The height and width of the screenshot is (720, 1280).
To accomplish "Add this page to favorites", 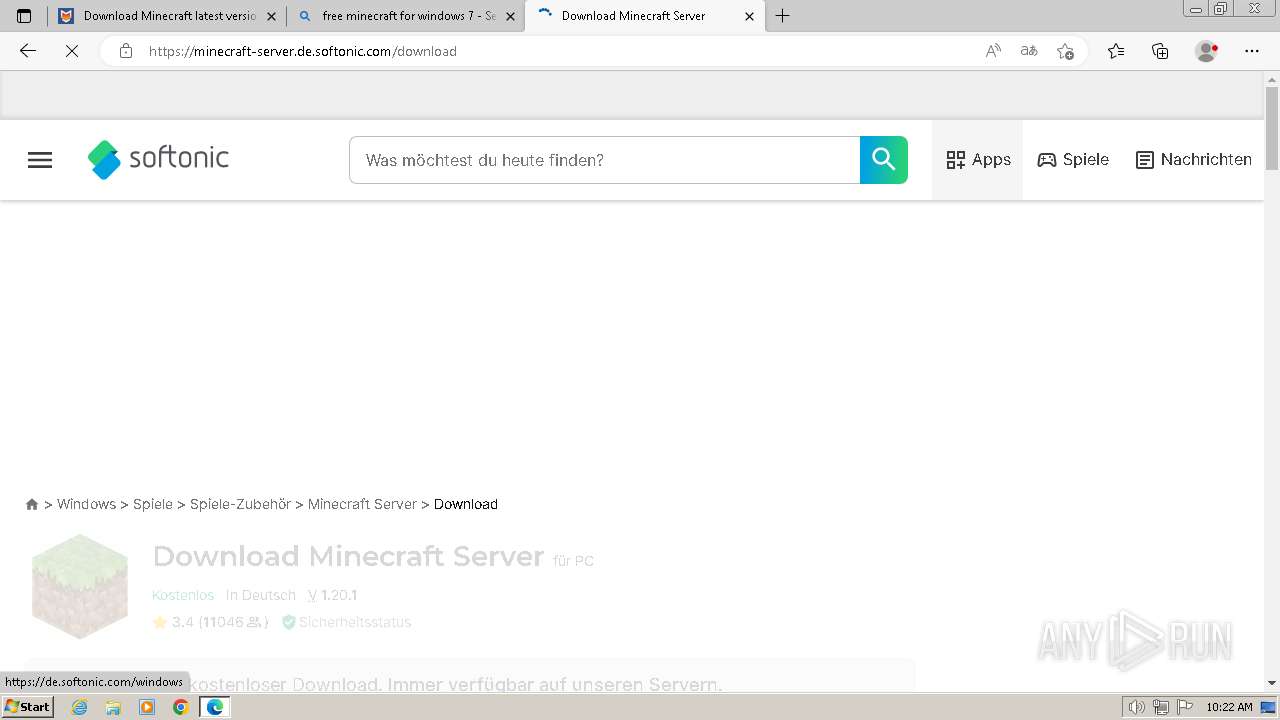I will [1065, 51].
